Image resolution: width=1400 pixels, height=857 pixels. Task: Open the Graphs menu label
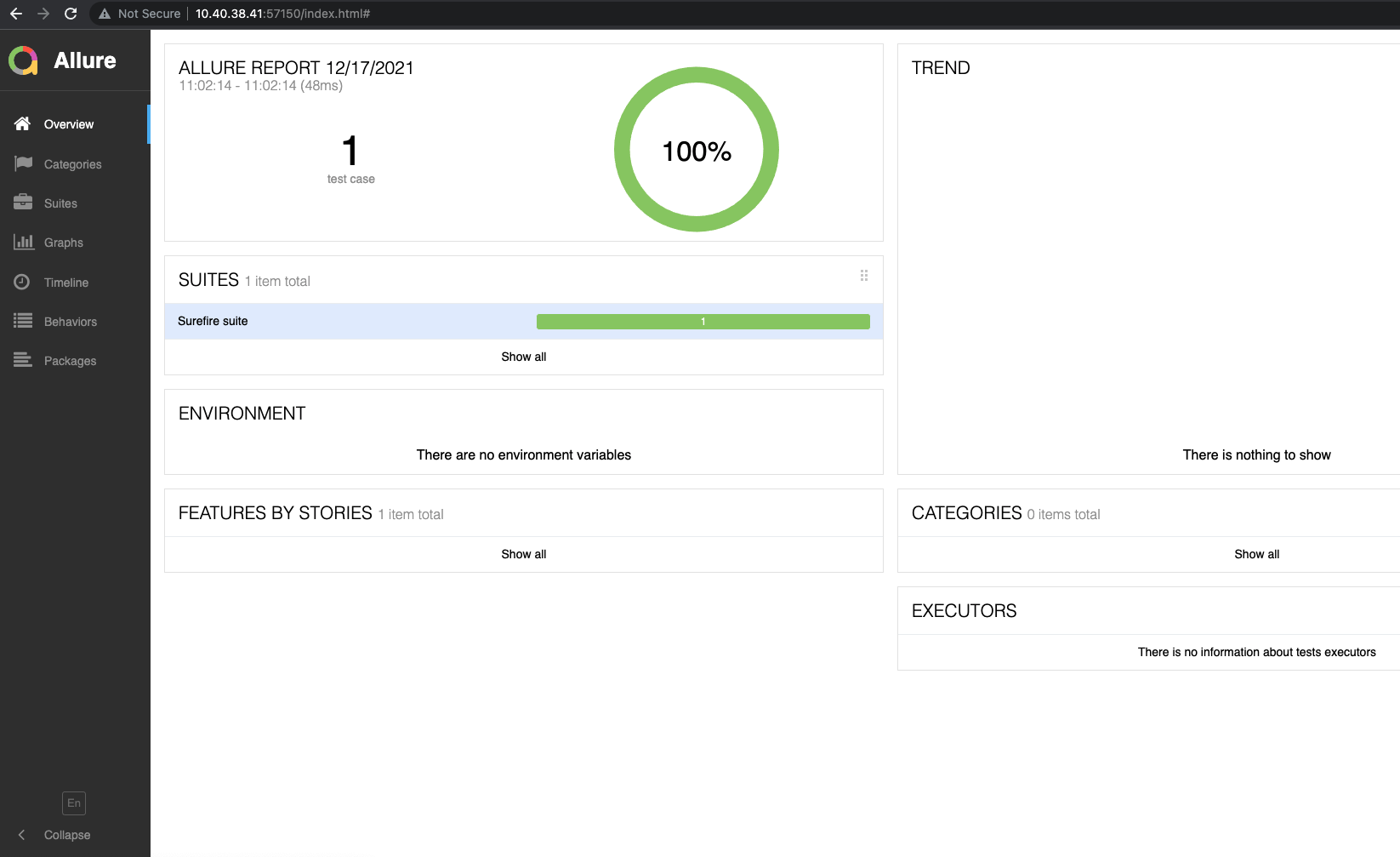(x=64, y=243)
